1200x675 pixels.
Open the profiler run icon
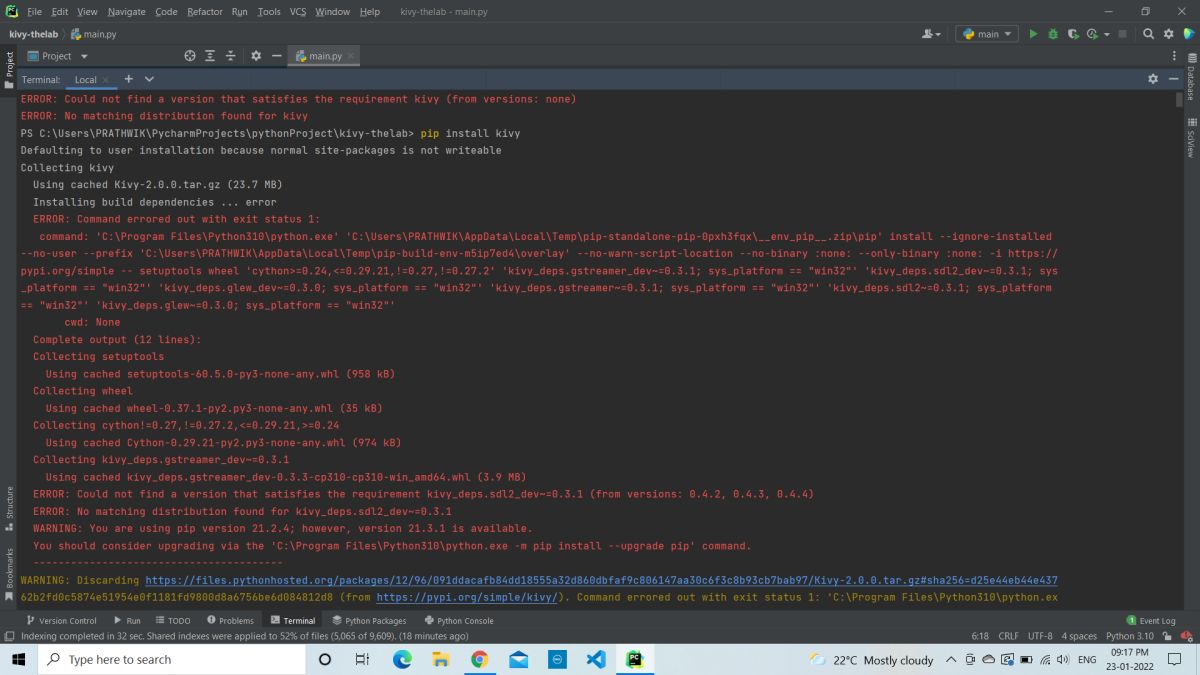point(1092,34)
